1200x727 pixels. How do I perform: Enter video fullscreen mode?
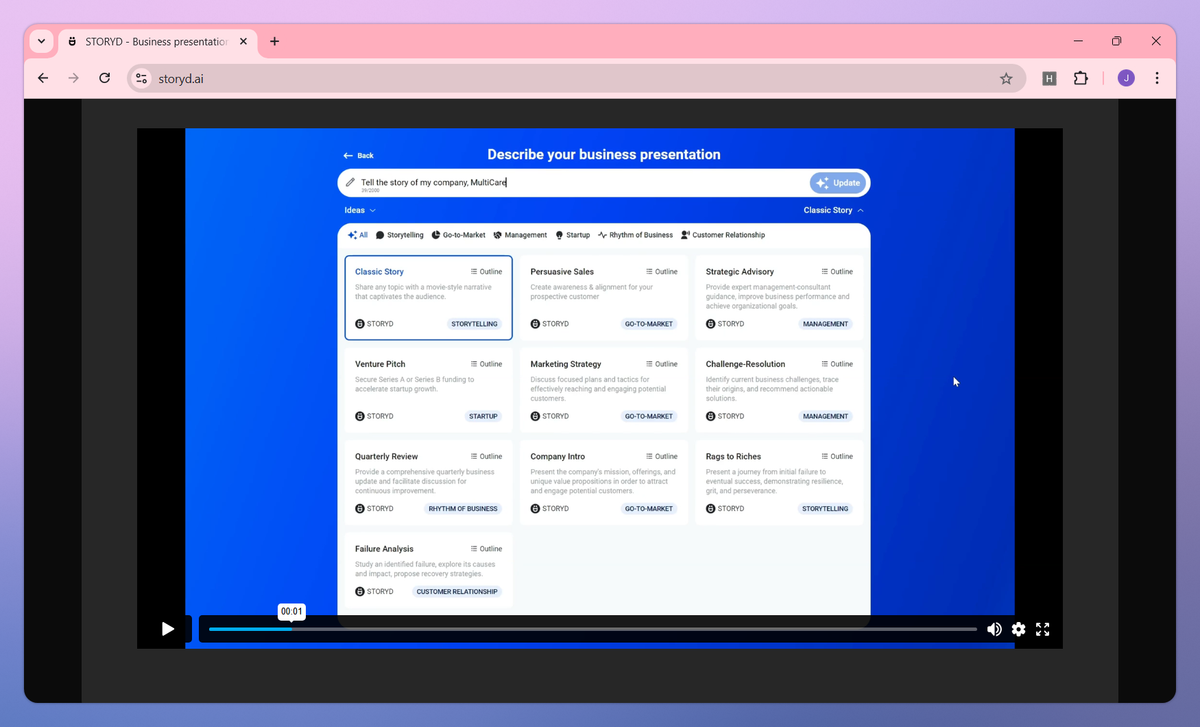(x=1042, y=629)
